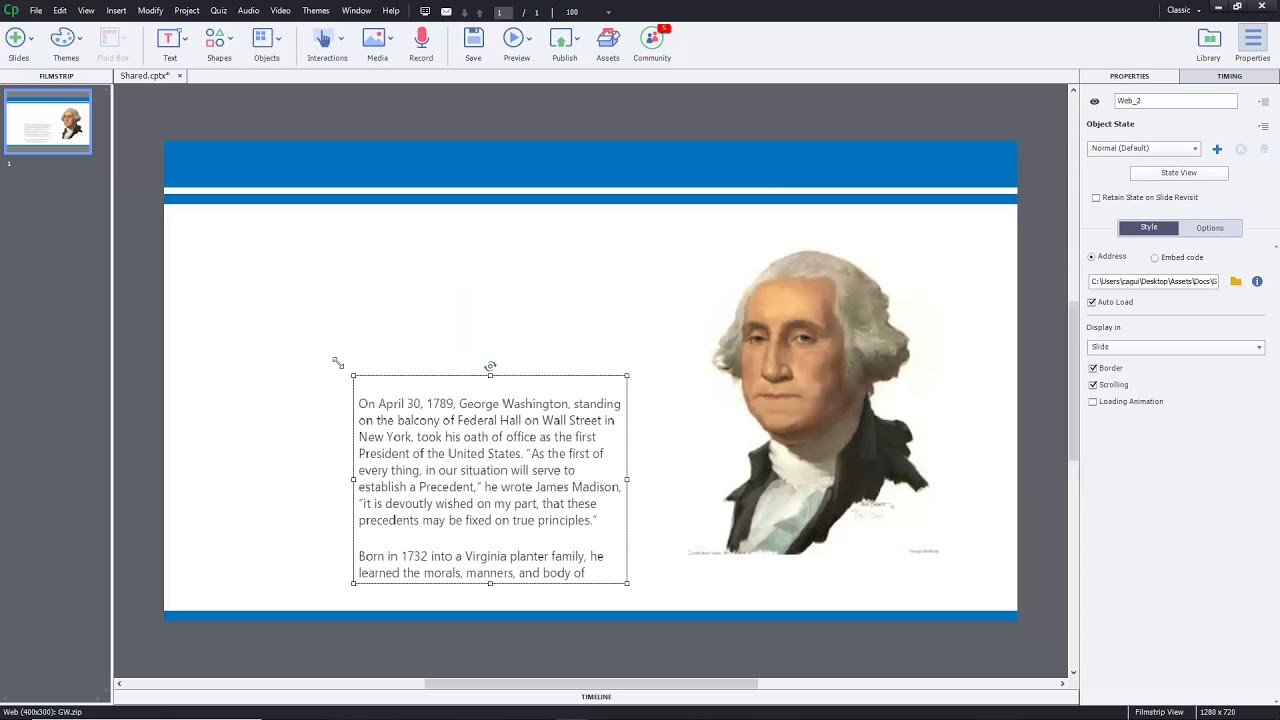Click the blue plus add state icon

[1217, 149]
